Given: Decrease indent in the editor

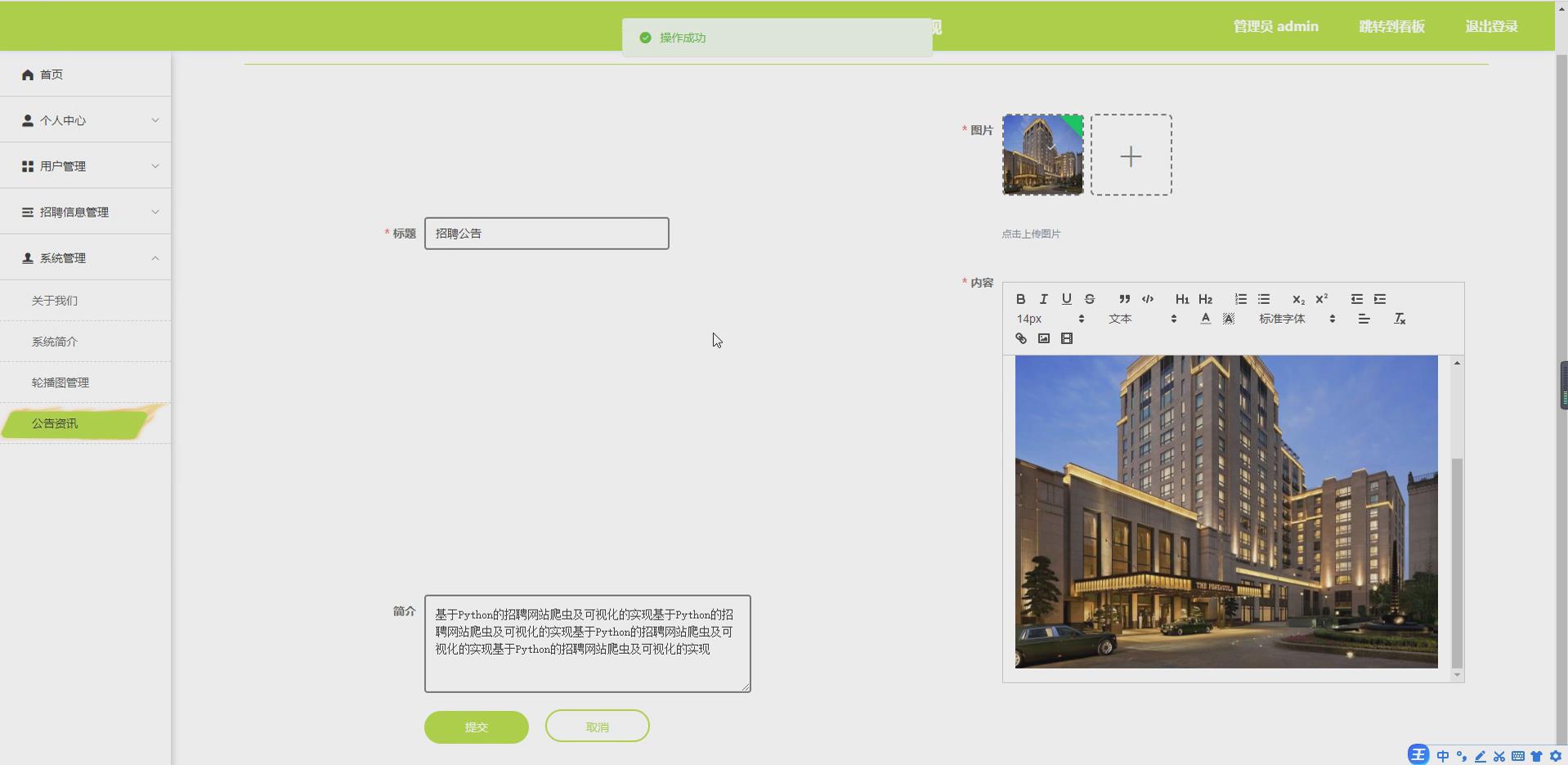Looking at the screenshot, I should pos(1357,299).
